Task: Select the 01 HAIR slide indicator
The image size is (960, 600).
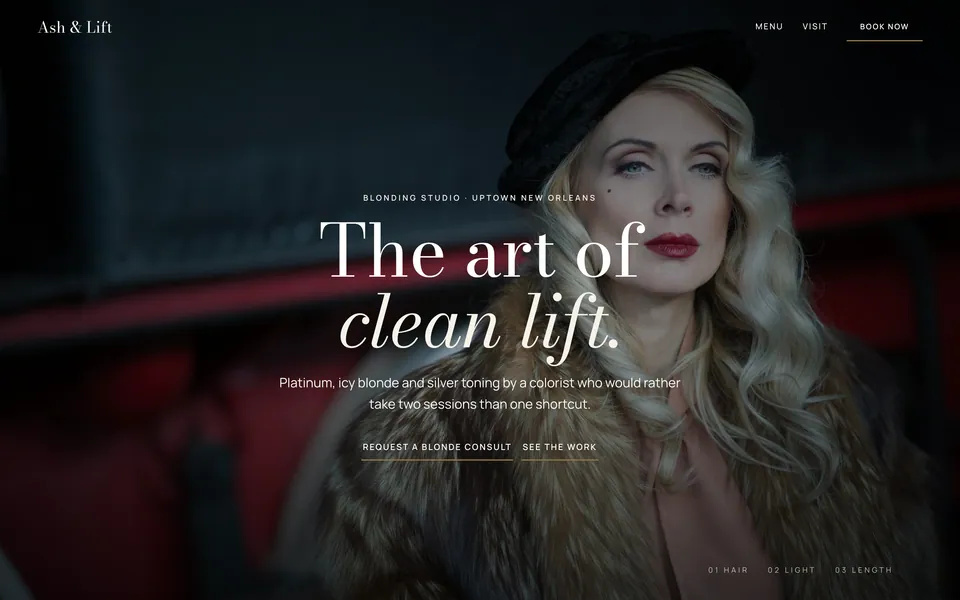Action: point(728,570)
